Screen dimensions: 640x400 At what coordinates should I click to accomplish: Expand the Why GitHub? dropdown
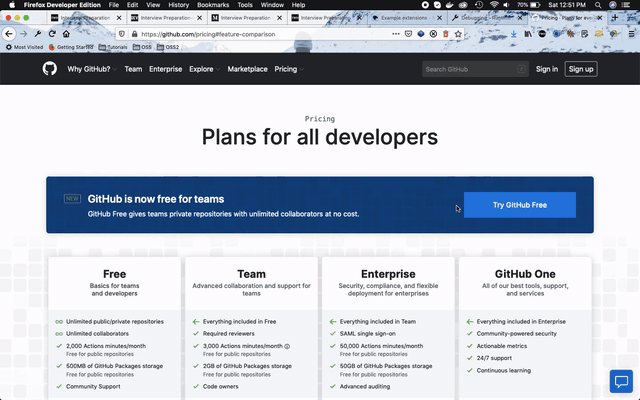pyautogui.click(x=92, y=69)
